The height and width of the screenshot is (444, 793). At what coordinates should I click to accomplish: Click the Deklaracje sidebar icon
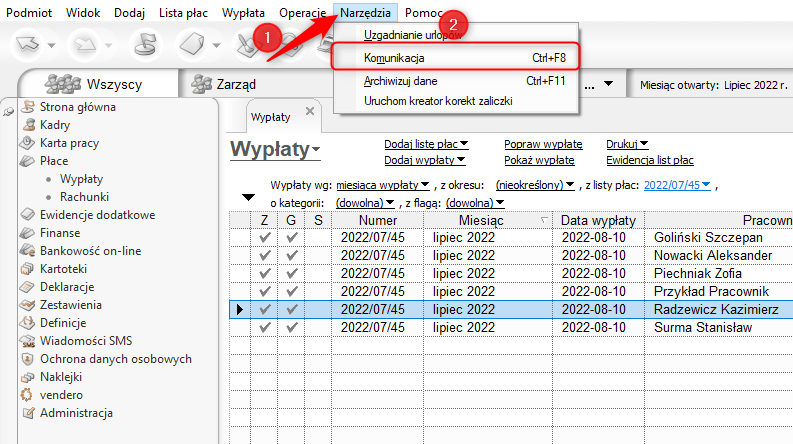pyautogui.click(x=27, y=287)
